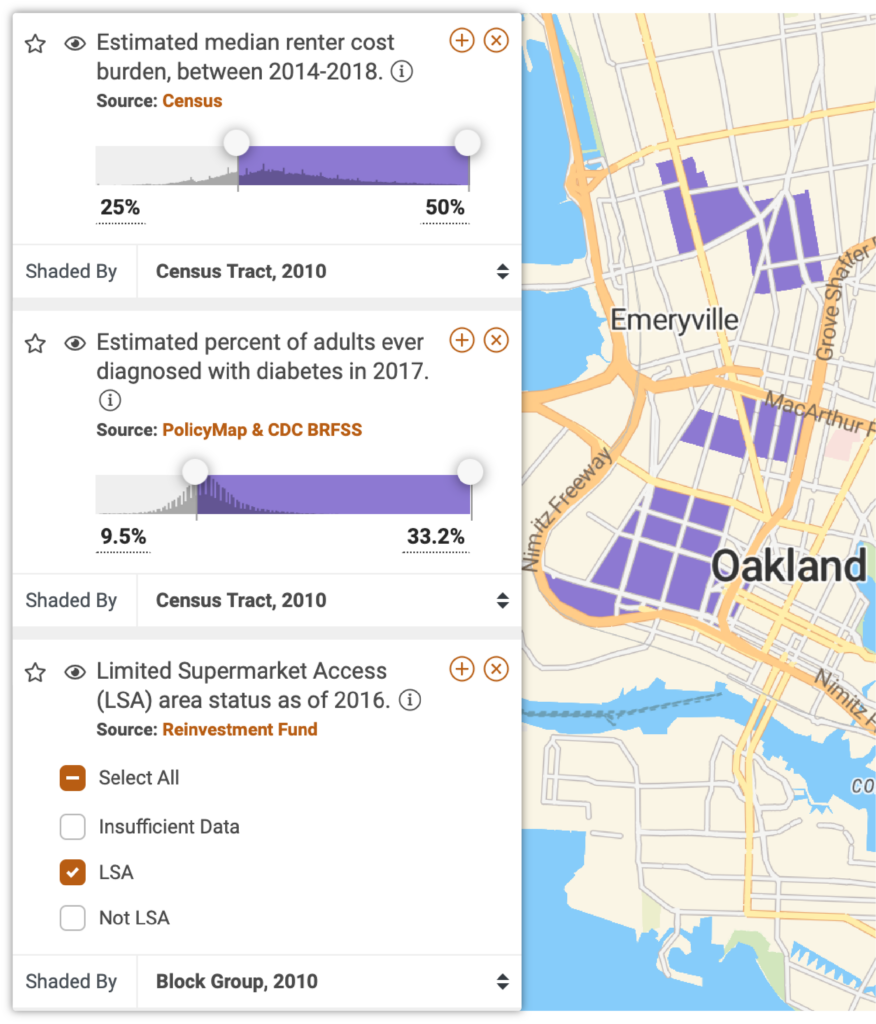The image size is (876, 1024).
Task: Uncheck the LSA checkbox
Action: tap(73, 872)
